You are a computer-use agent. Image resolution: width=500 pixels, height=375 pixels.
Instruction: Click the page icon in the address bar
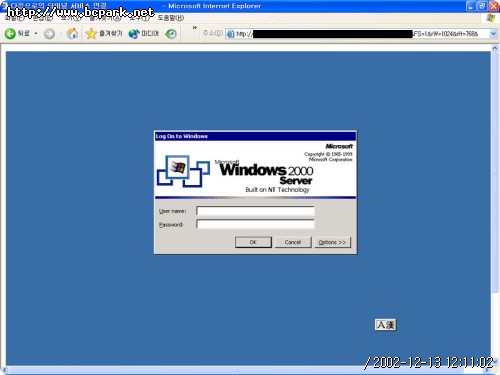click(230, 34)
